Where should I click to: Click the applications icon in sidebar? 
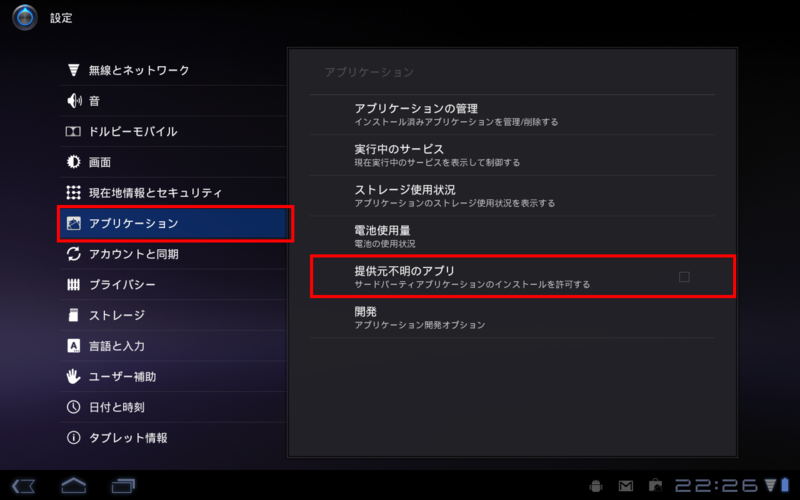pyautogui.click(x=73, y=223)
